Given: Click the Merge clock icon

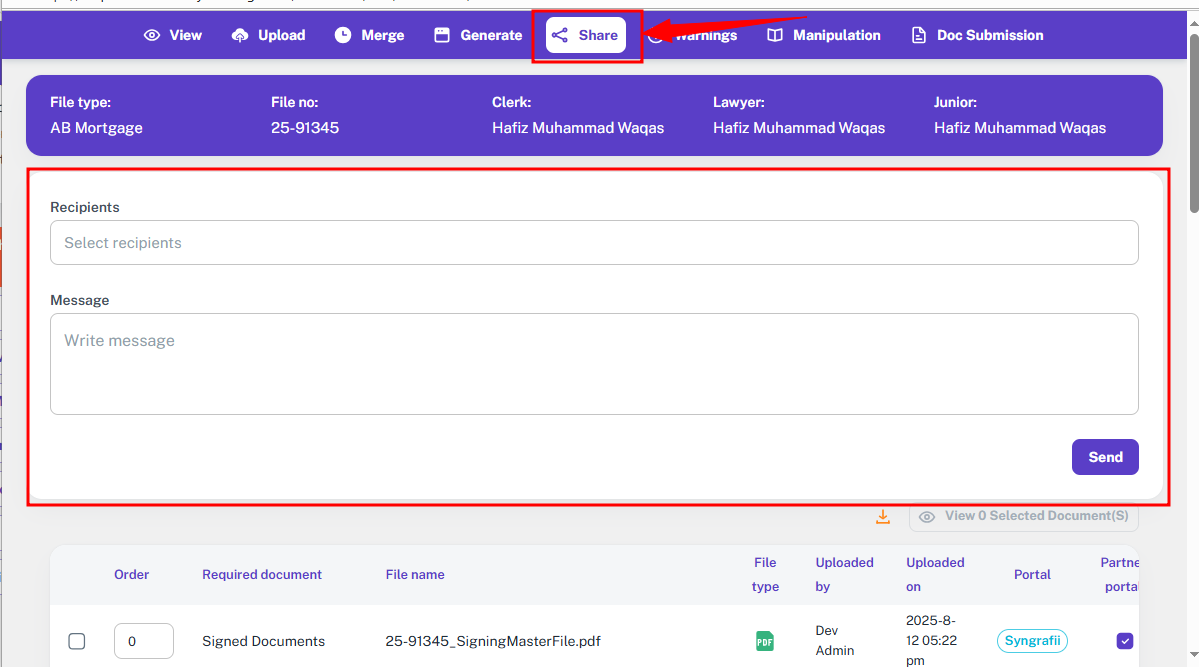Looking at the screenshot, I should point(343,35).
